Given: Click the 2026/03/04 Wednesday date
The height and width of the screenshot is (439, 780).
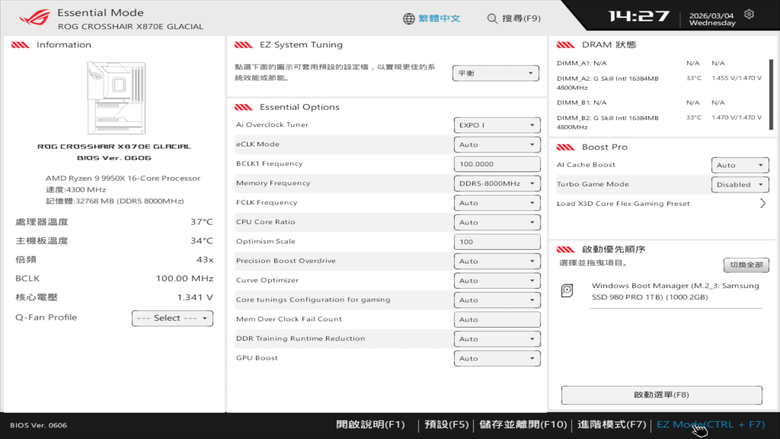Looking at the screenshot, I should [712, 19].
